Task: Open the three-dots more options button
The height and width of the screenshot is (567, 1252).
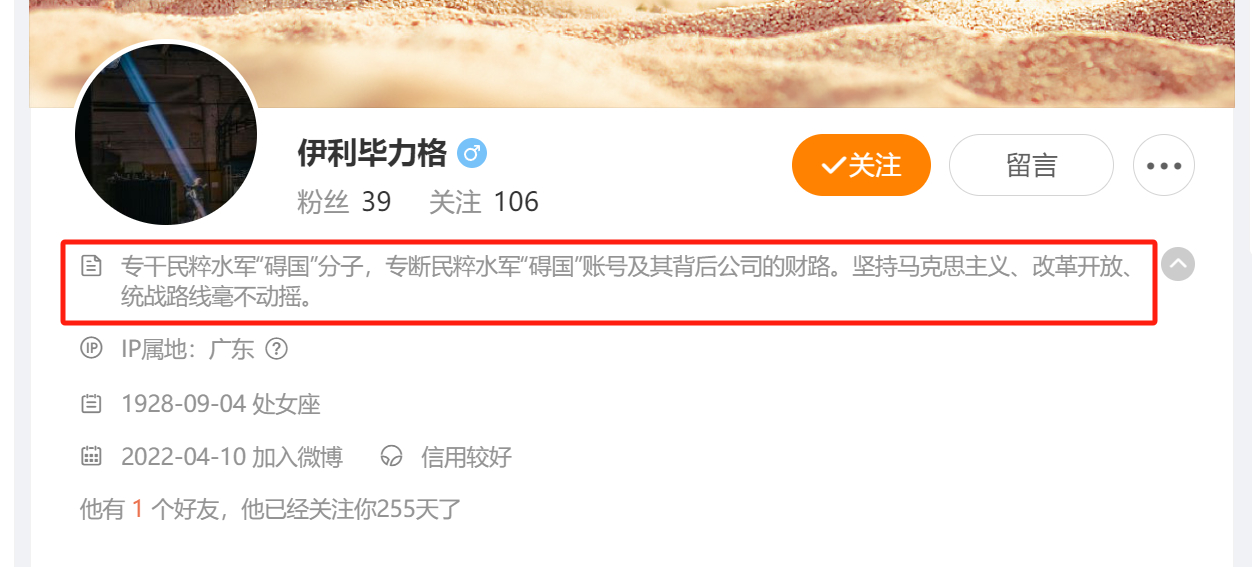Action: [1164, 165]
